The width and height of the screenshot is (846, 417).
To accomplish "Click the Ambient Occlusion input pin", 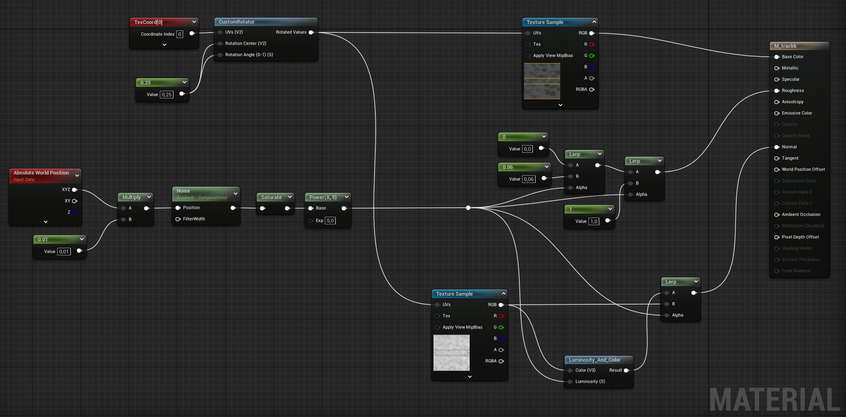I will (x=774, y=214).
